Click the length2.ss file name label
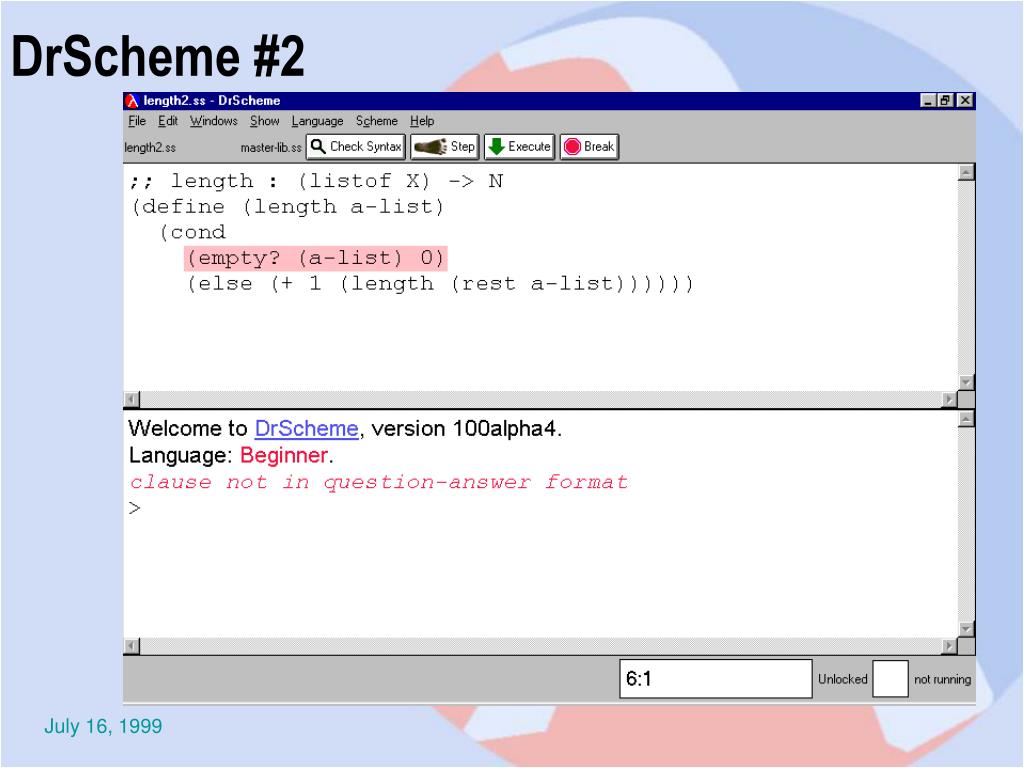Viewport: 1024px width, 768px height. [150, 148]
